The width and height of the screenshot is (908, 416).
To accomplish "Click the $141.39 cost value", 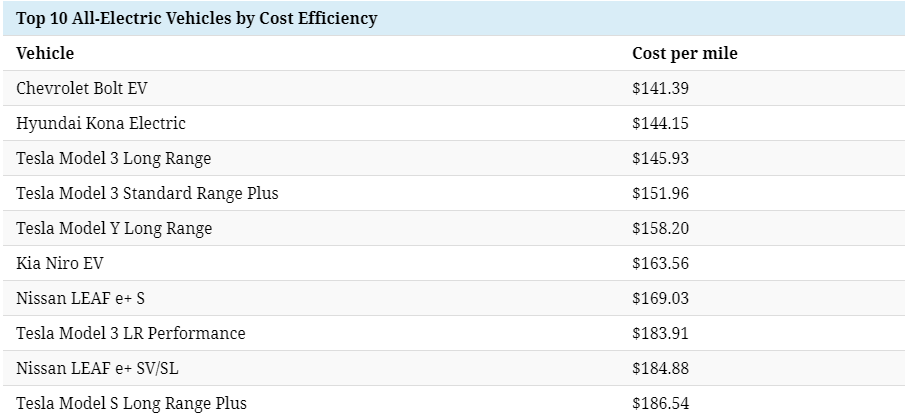I will coord(660,88).
